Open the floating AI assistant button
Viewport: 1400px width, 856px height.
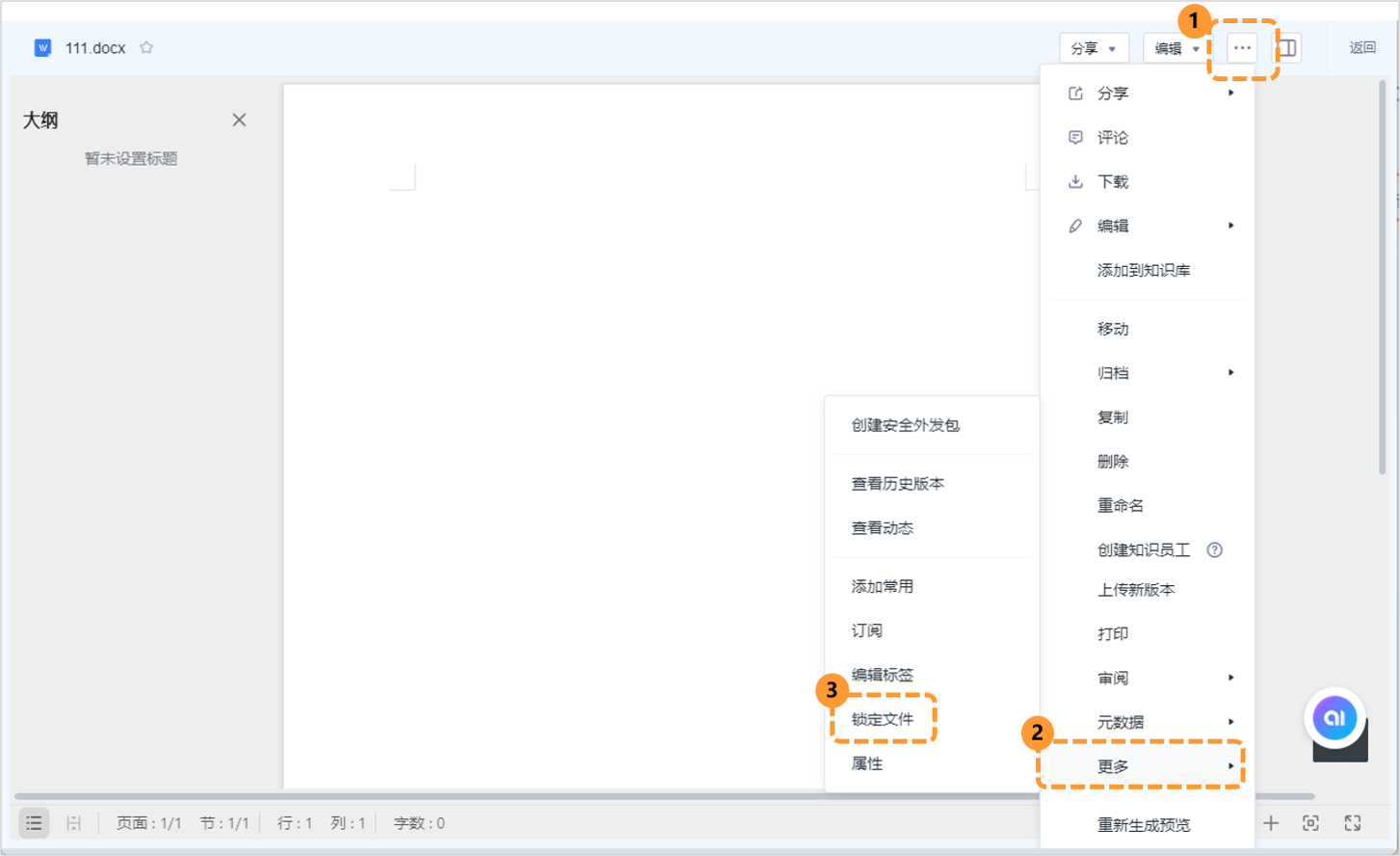pos(1334,718)
